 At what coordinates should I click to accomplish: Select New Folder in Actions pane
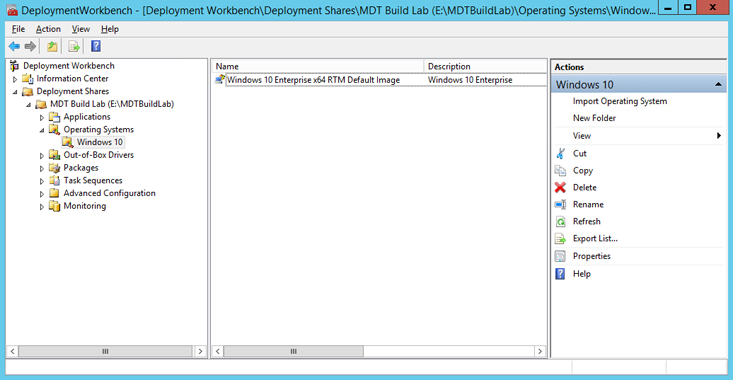594,118
